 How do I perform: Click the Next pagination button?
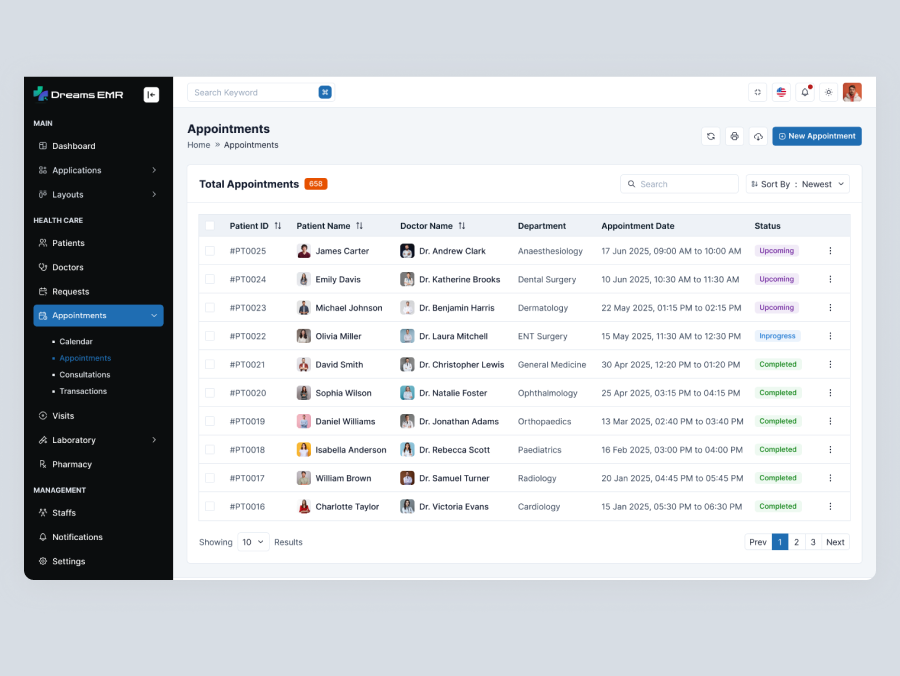tap(835, 542)
